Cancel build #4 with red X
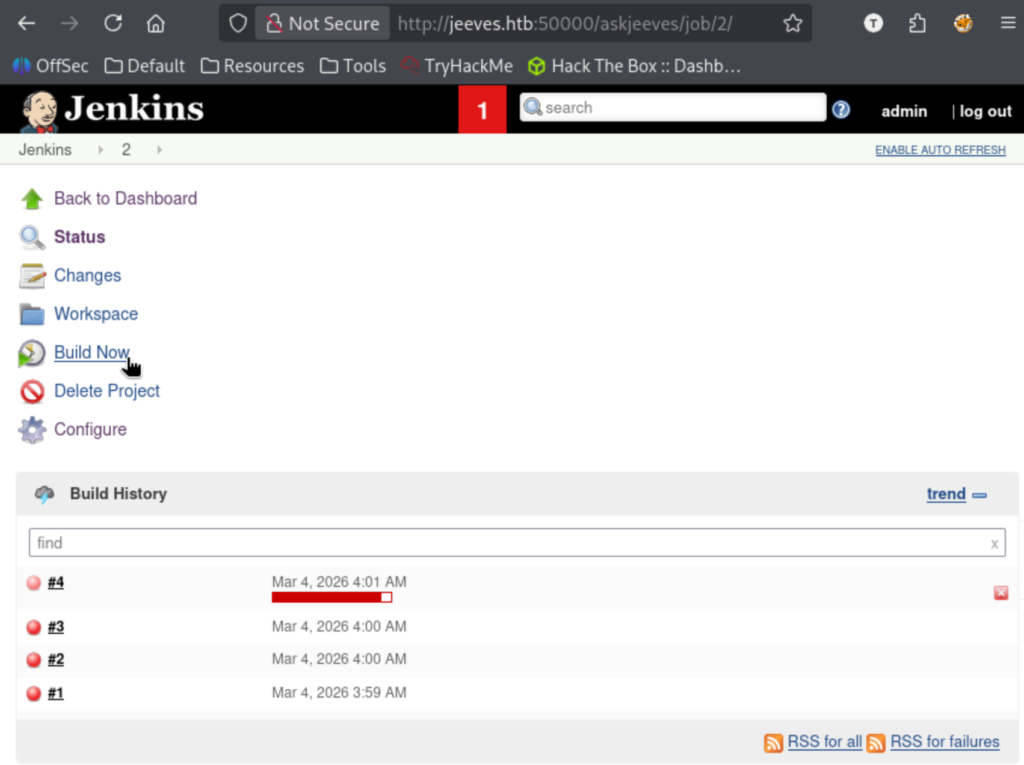 tap(1000, 593)
